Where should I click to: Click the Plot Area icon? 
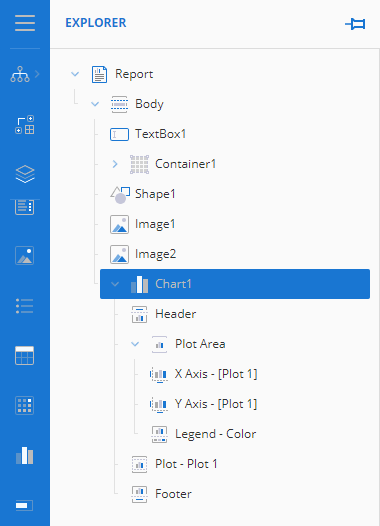(x=159, y=345)
